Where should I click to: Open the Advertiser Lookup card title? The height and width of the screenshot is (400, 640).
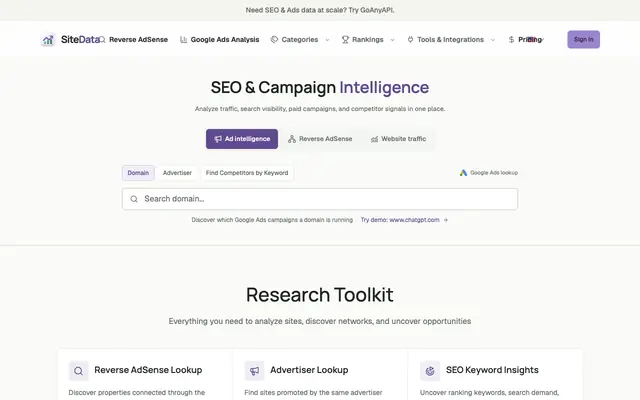[309, 370]
